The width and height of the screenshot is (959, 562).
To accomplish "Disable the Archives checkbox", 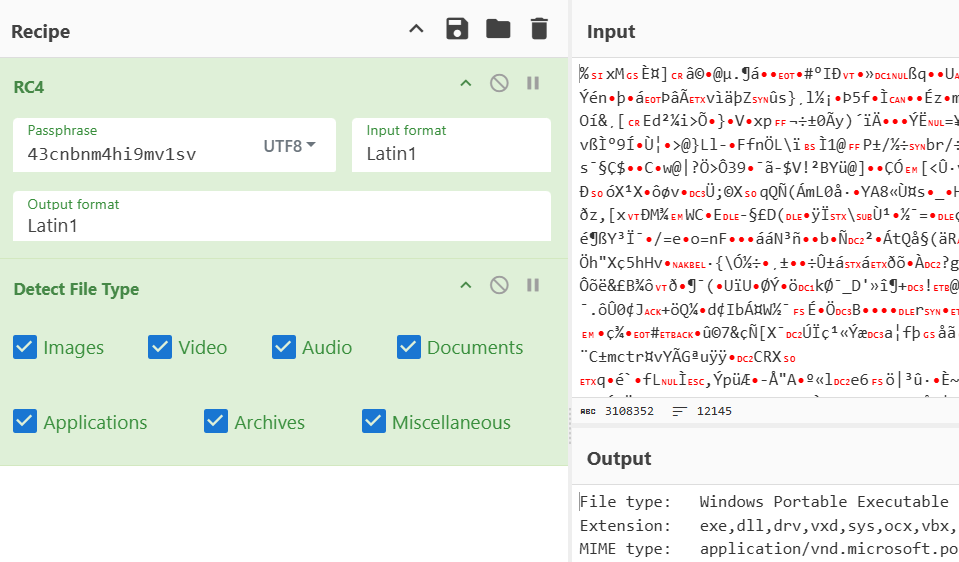I will pos(216,422).
